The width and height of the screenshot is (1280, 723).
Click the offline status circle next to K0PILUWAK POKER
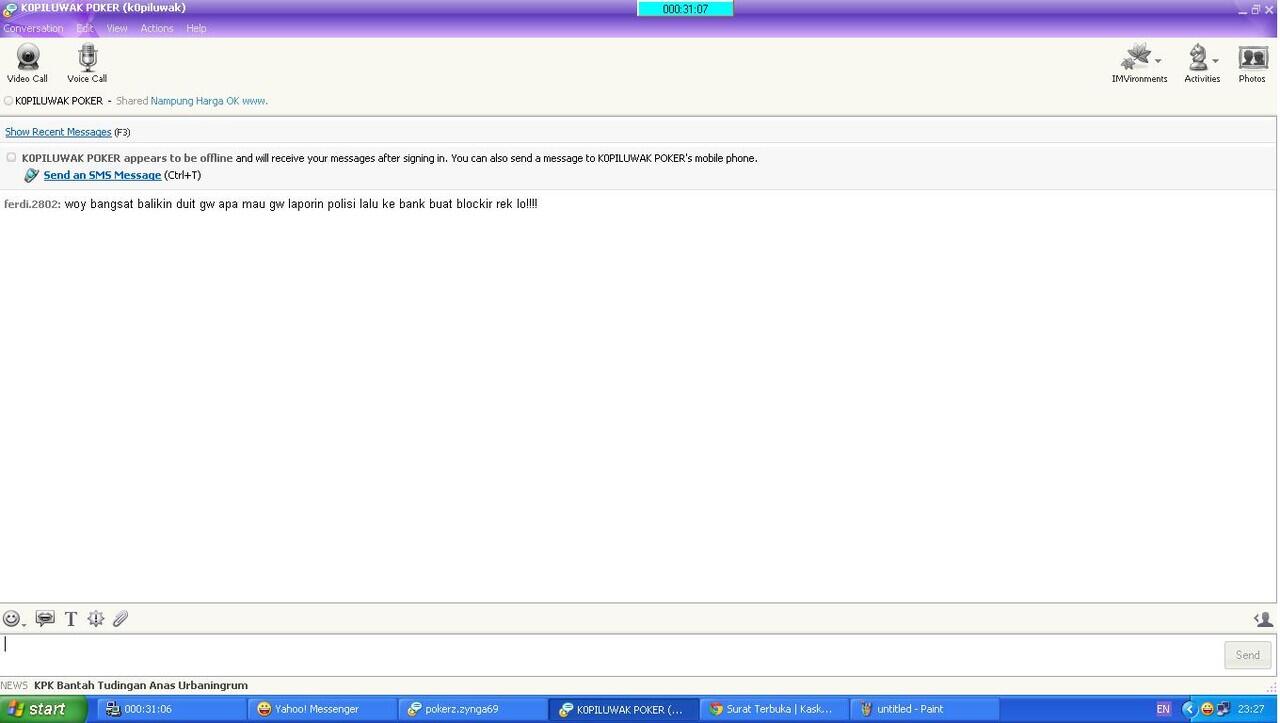(x=9, y=101)
